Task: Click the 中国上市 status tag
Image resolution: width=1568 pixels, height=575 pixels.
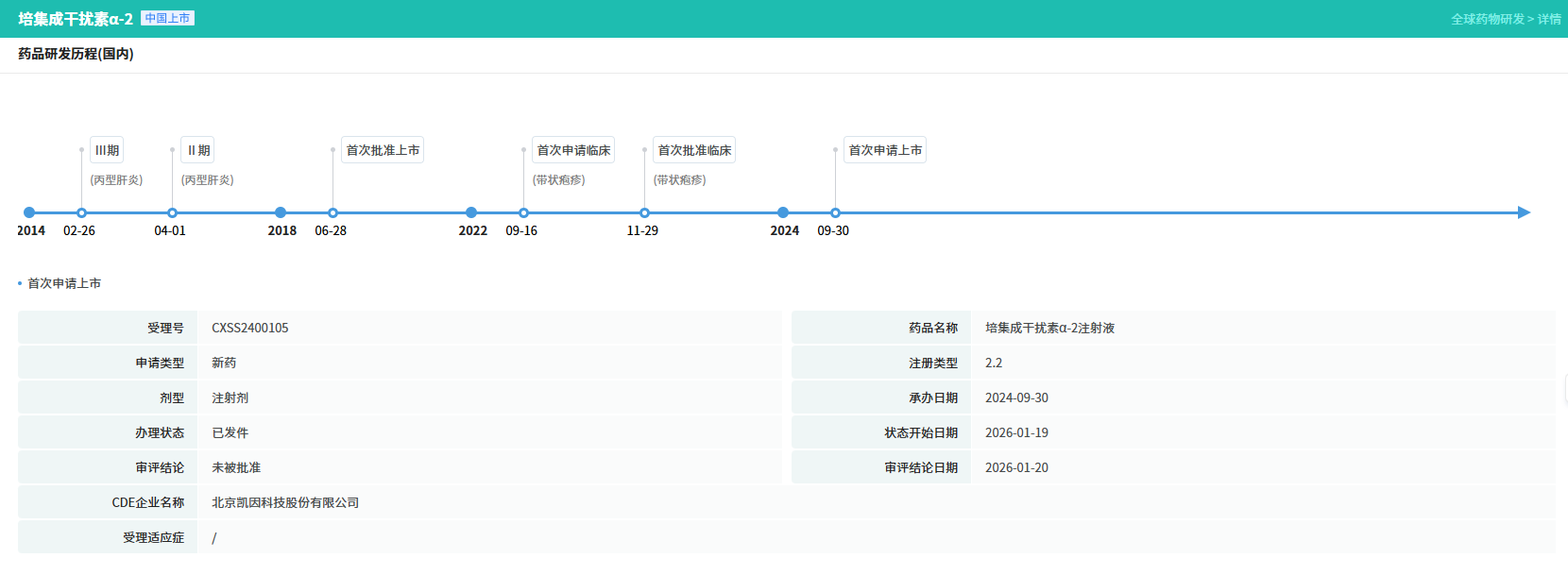Action: tap(167, 18)
